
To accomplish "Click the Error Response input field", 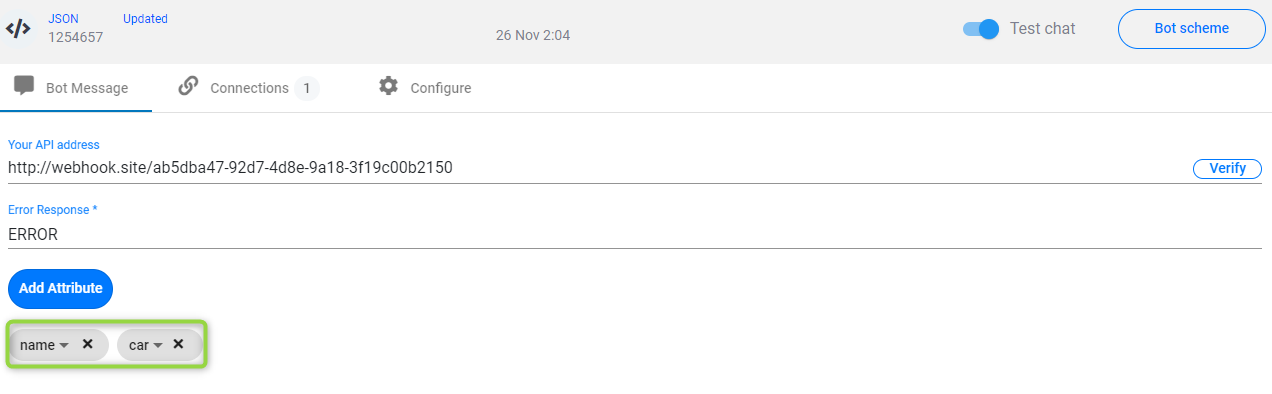I will point(635,235).
